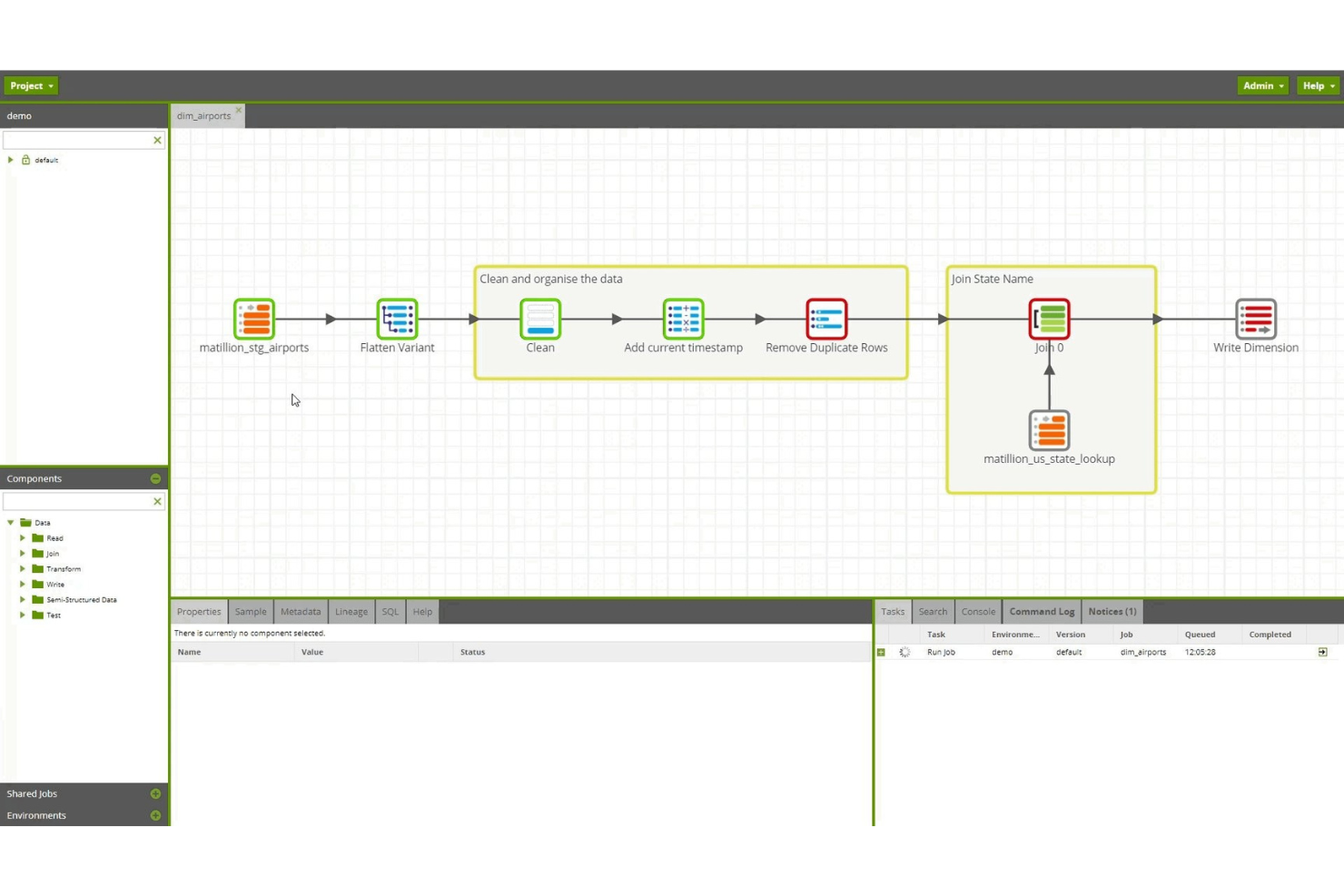The width and height of the screenshot is (1344, 896).
Task: Click the components search input field
Action: [x=77, y=501]
